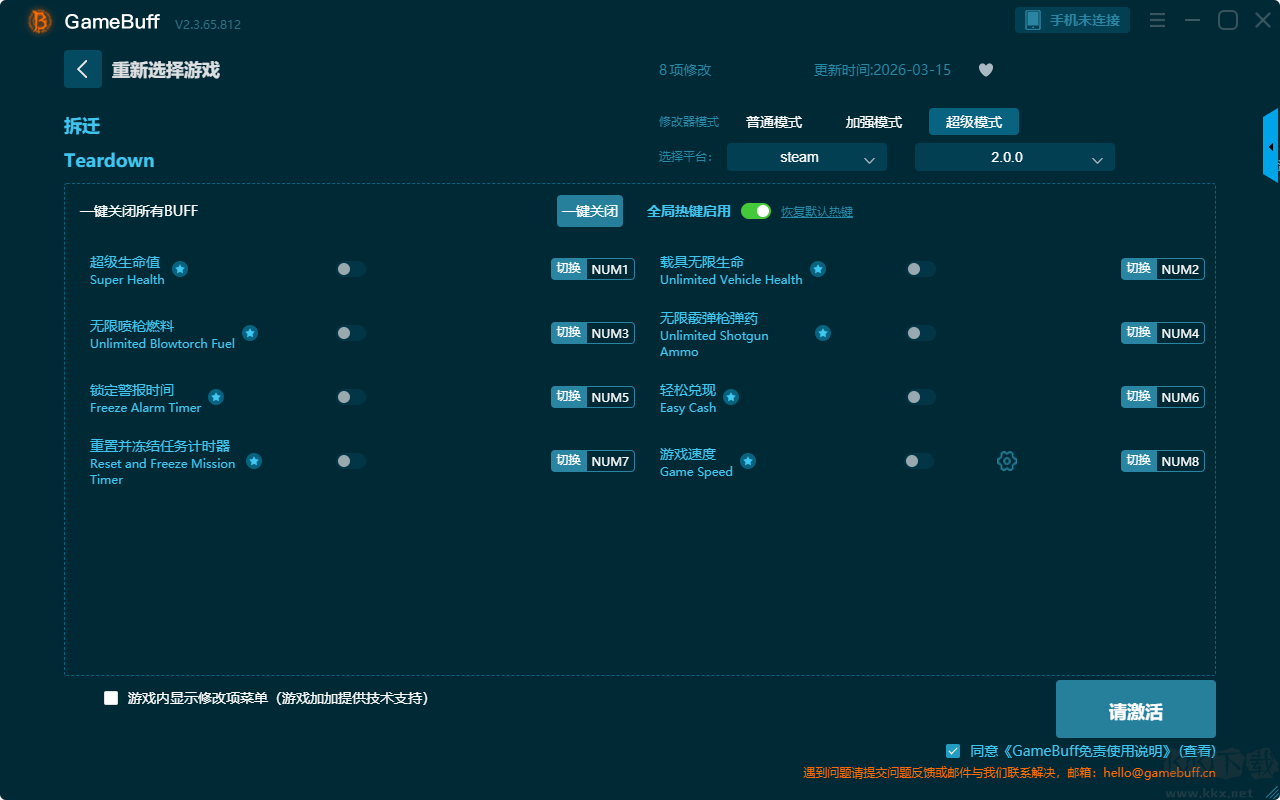Click the star icon beside Unlimited Shotgun Ammo
The width and height of the screenshot is (1280, 800).
click(823, 333)
